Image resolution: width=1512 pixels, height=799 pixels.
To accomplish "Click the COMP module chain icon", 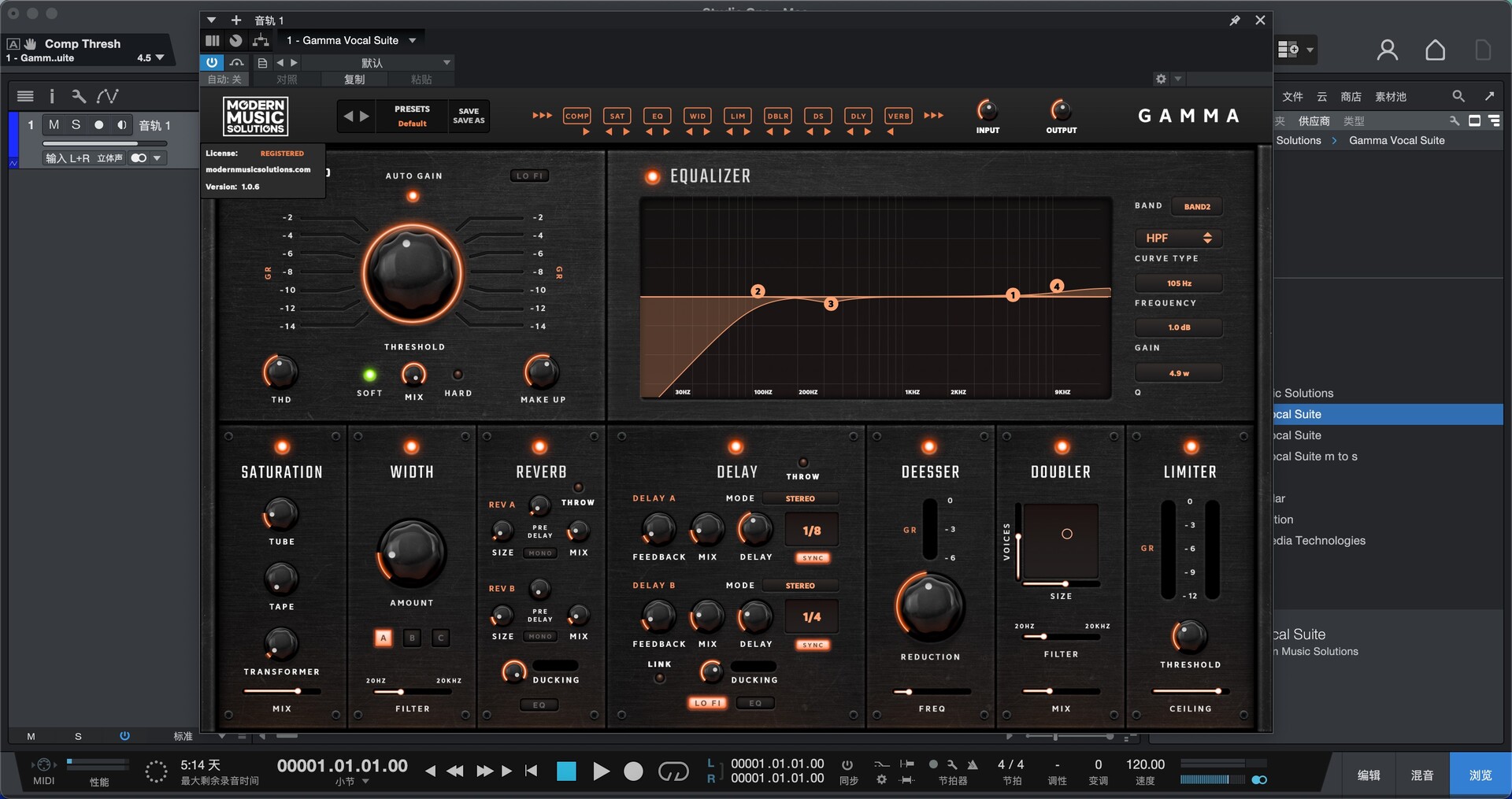I will [576, 116].
